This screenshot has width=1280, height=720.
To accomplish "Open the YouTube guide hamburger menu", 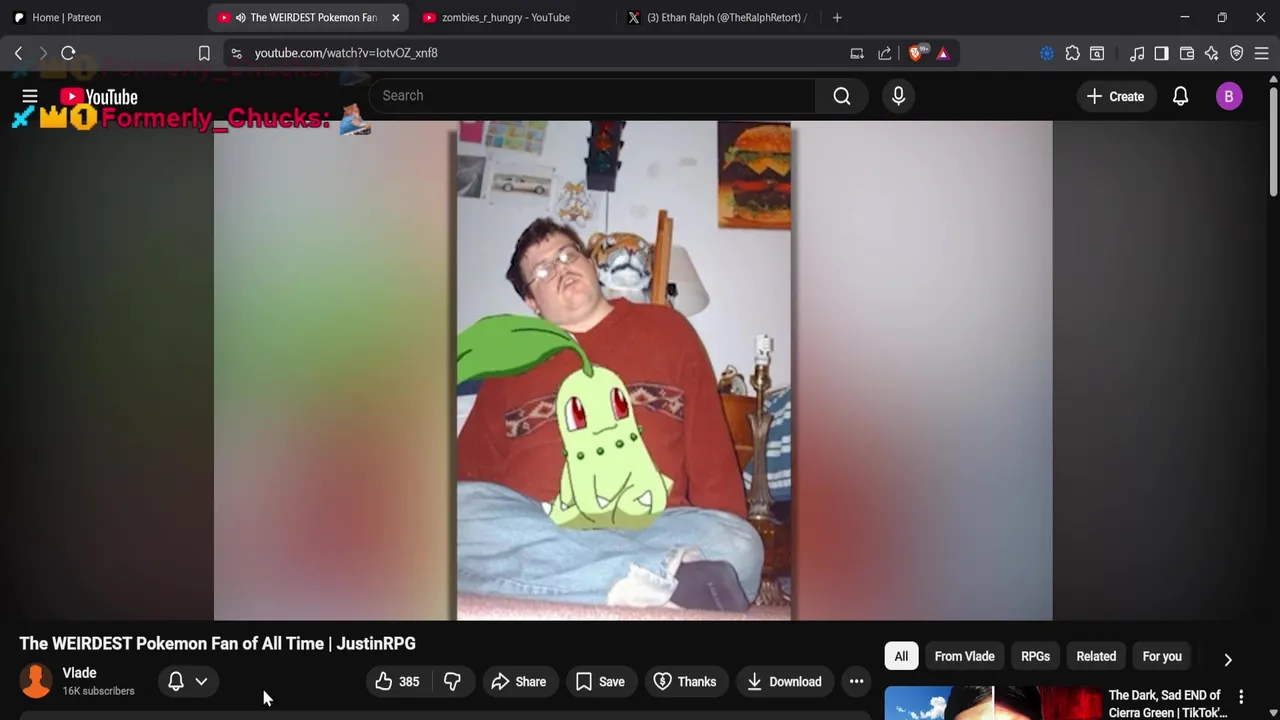I will coord(30,96).
